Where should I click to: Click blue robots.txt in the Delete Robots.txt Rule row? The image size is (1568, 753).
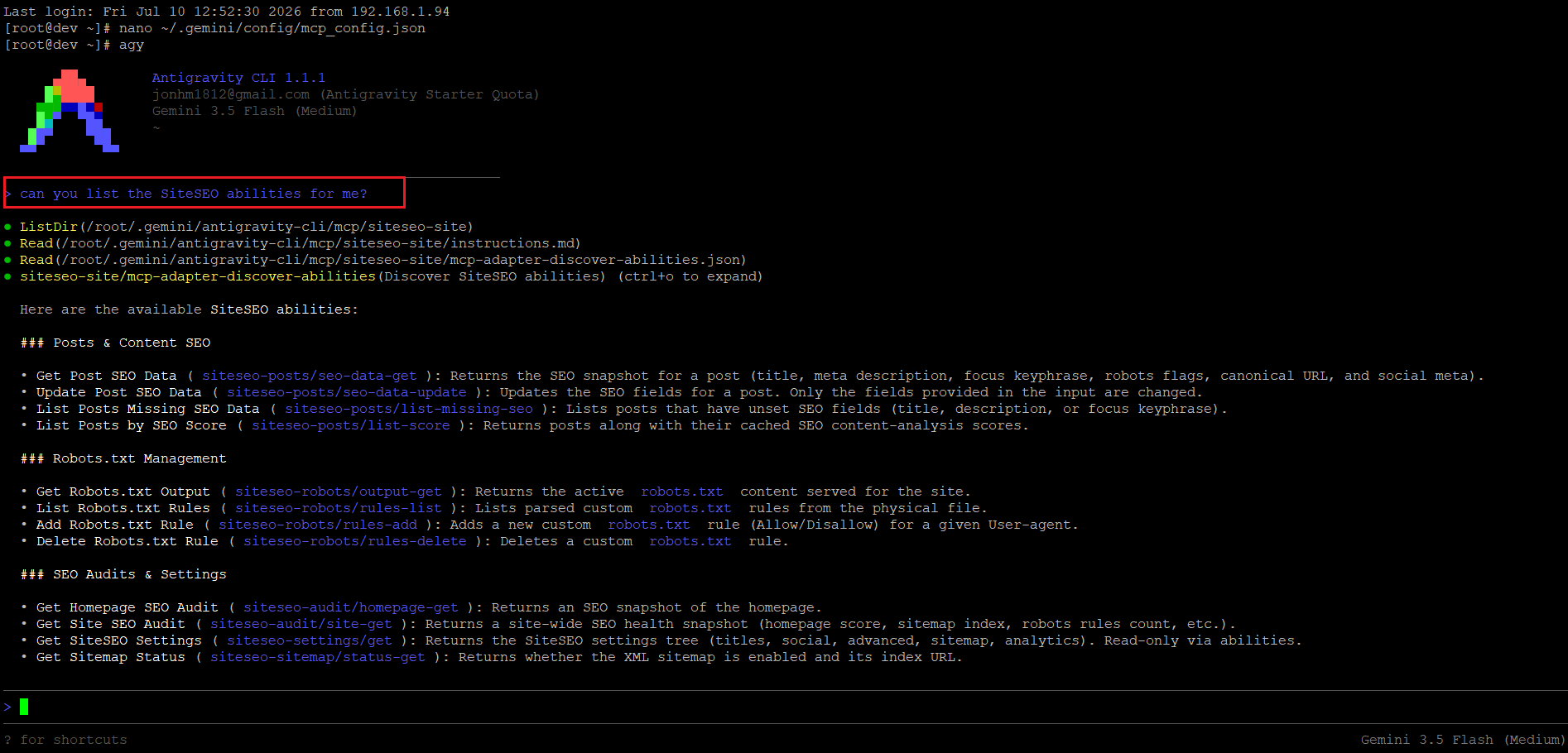[x=690, y=541]
